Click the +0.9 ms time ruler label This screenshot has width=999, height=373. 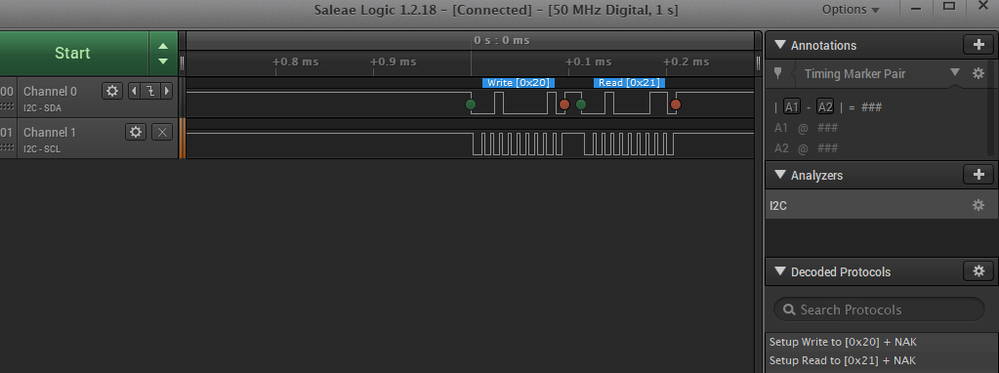point(393,62)
